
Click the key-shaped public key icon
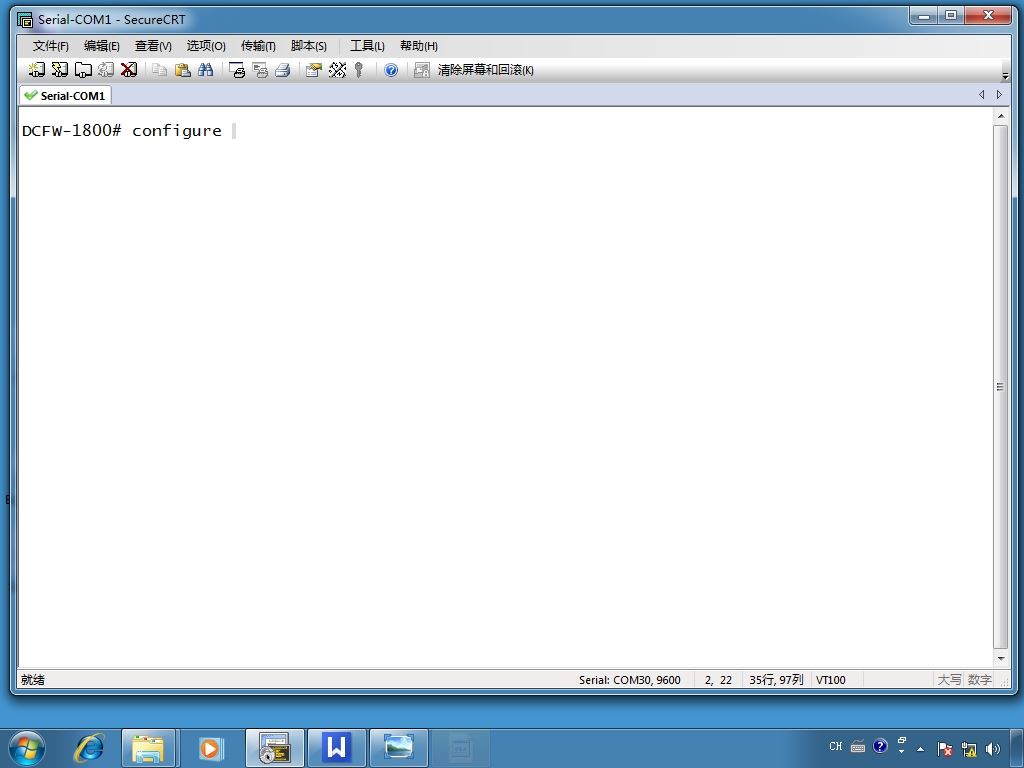point(359,70)
